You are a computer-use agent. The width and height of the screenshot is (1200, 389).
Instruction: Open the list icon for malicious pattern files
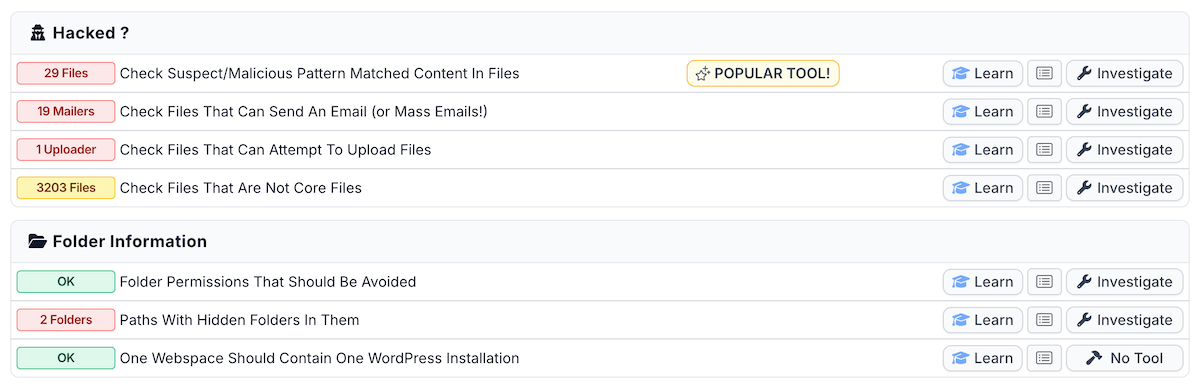pos(1044,73)
